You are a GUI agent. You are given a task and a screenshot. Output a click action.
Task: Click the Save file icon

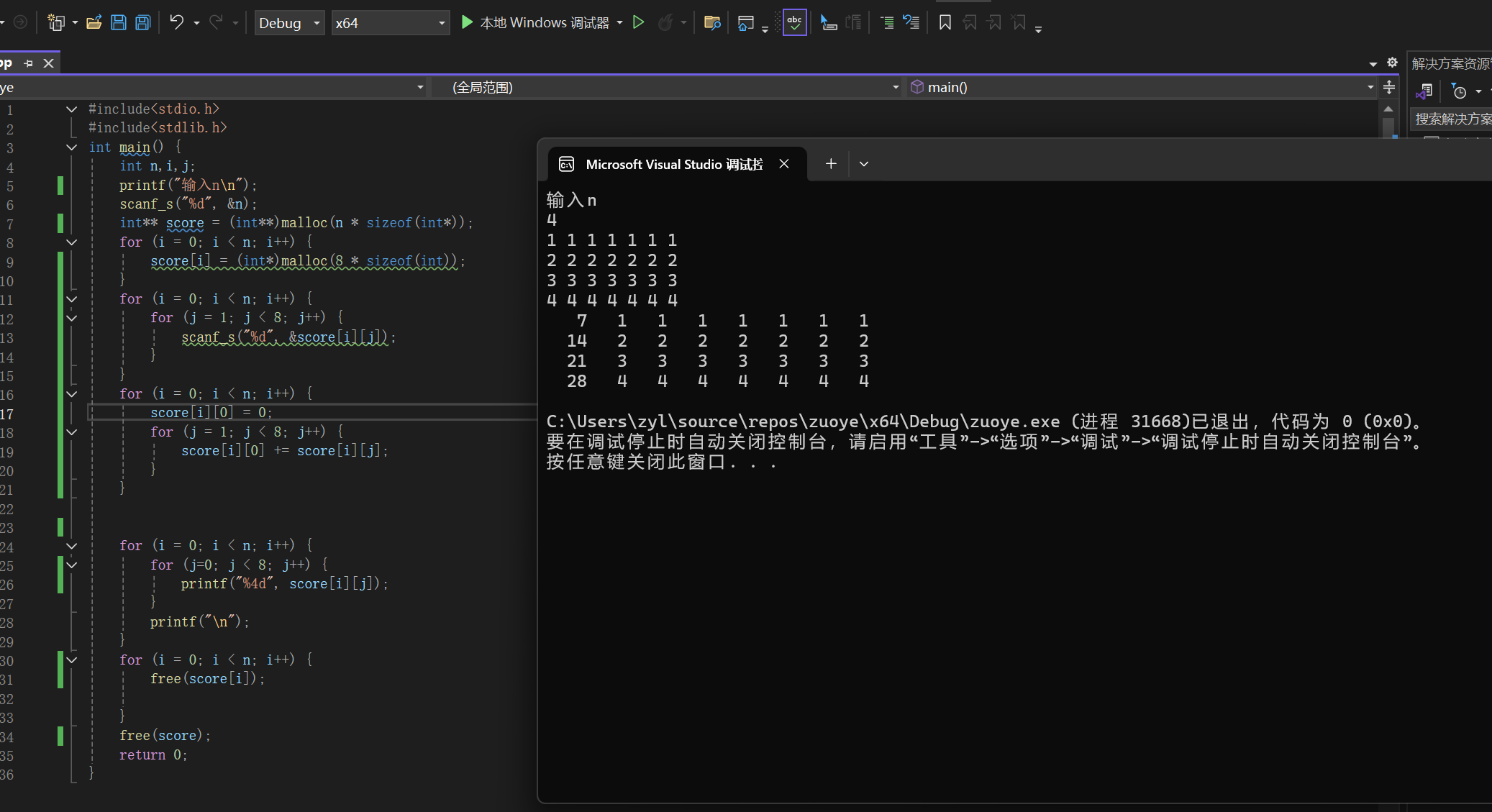pyautogui.click(x=119, y=22)
